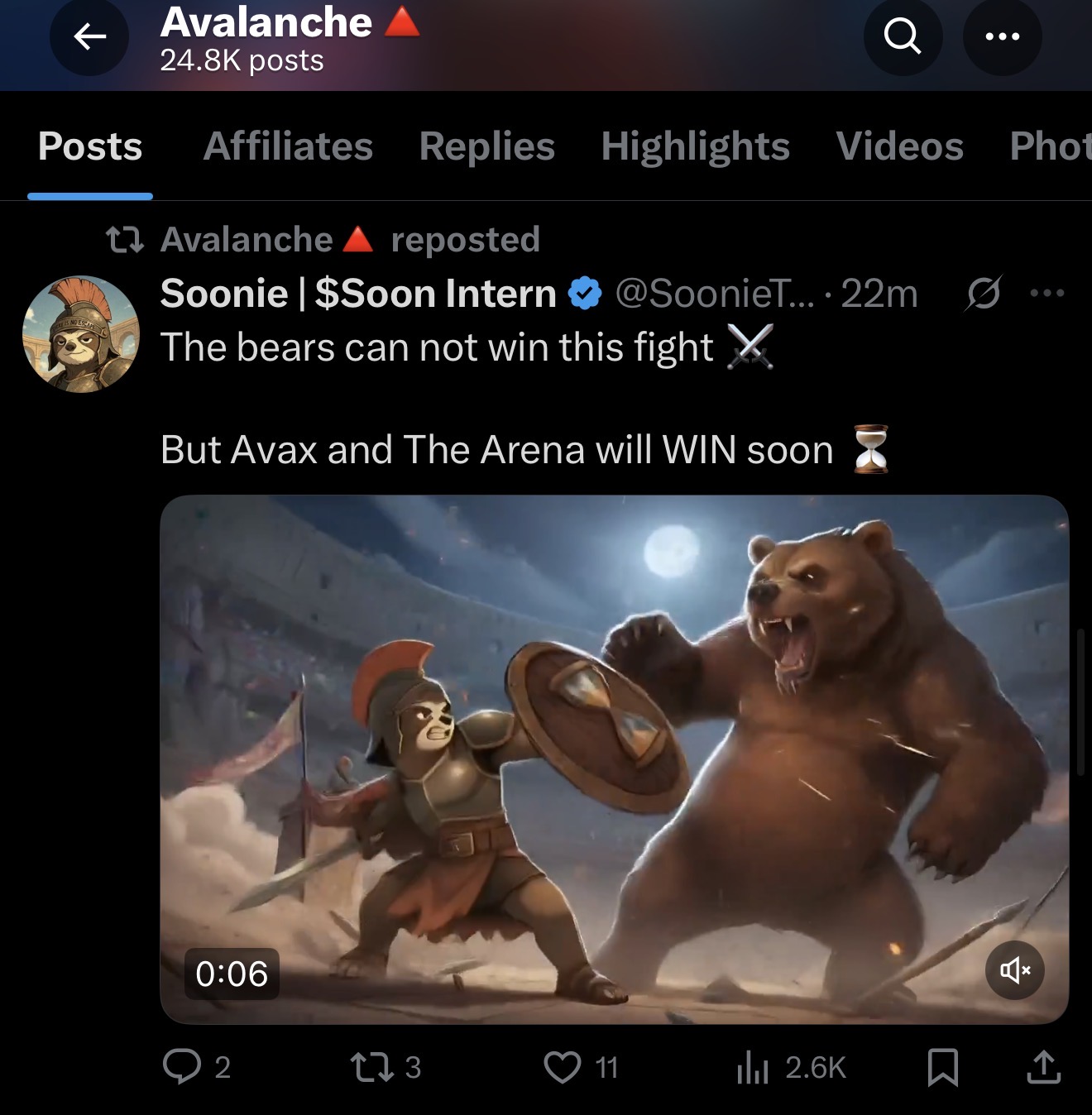Reply to the post via comment icon

tap(182, 1066)
